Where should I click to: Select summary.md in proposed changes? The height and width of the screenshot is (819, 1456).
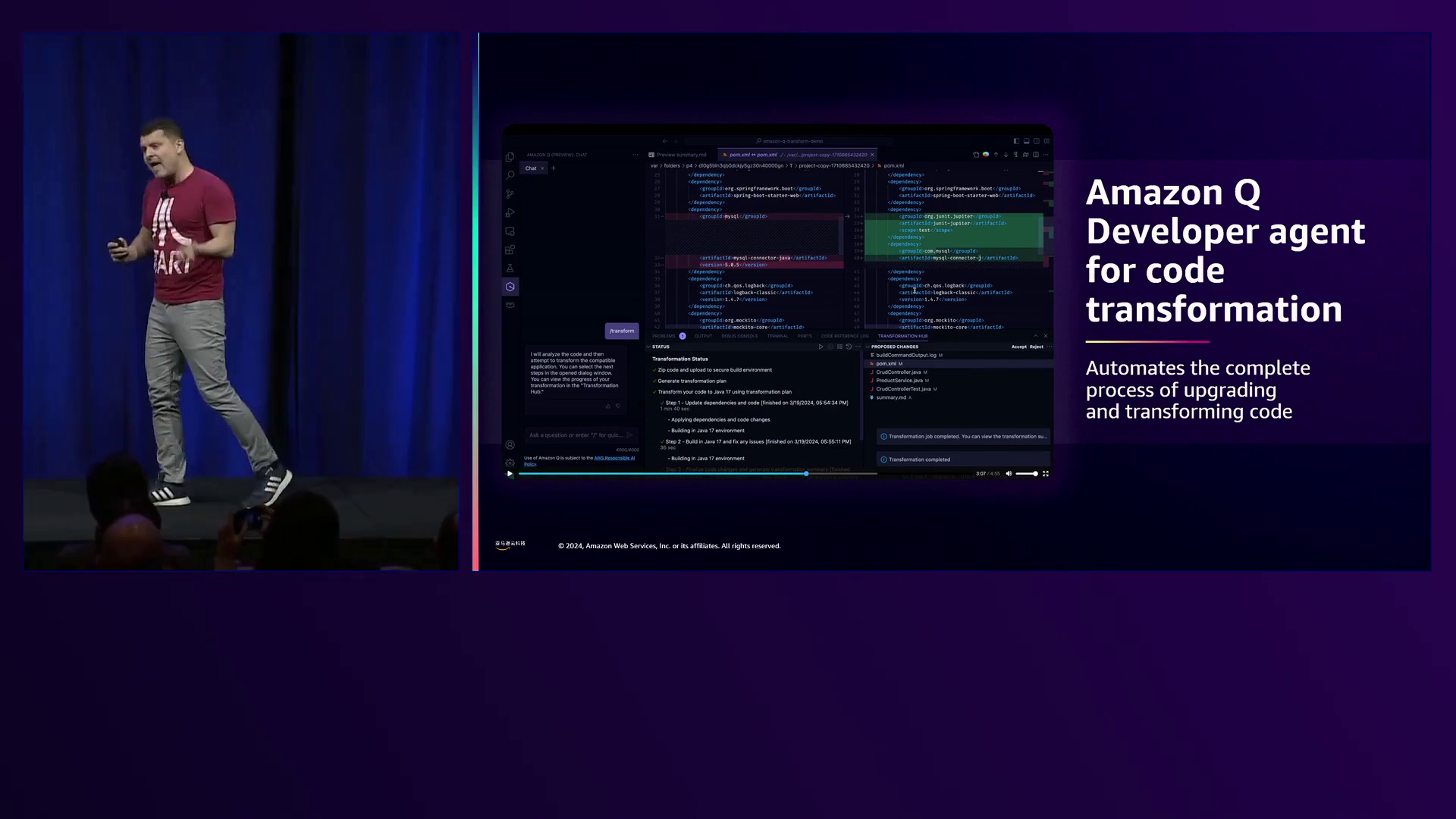(x=891, y=397)
